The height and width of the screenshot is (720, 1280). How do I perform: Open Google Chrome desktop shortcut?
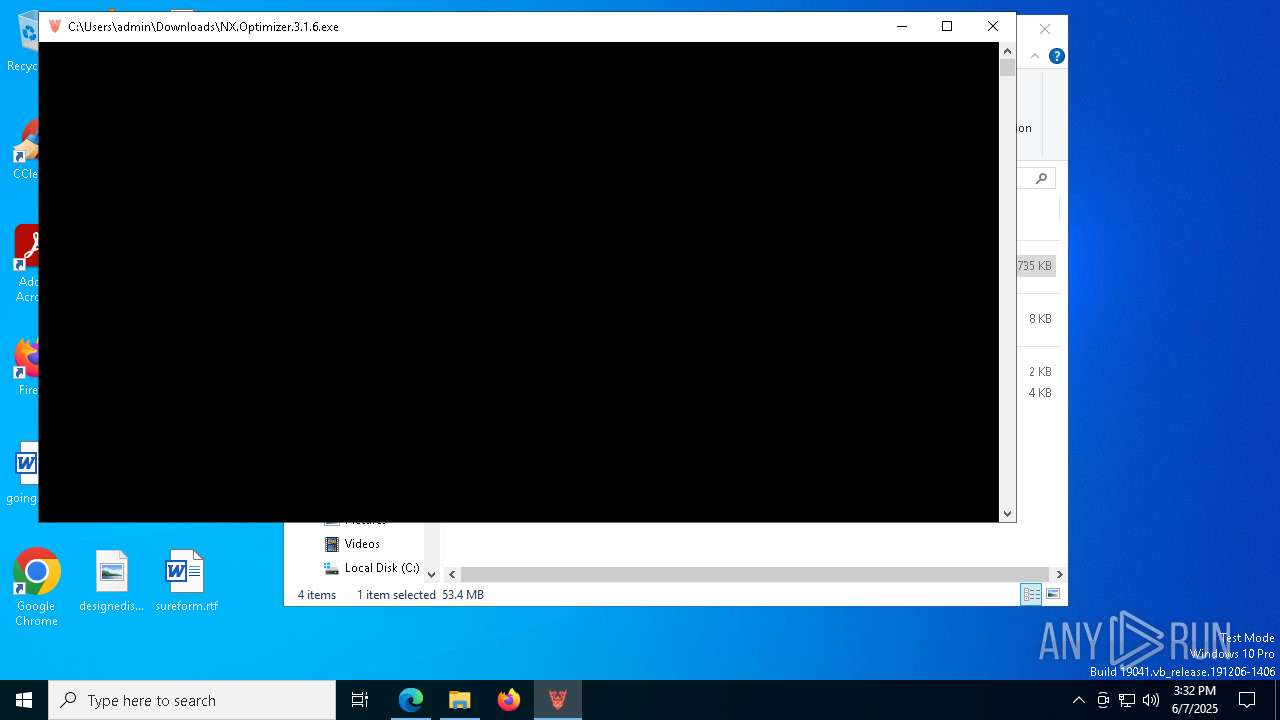(37, 588)
